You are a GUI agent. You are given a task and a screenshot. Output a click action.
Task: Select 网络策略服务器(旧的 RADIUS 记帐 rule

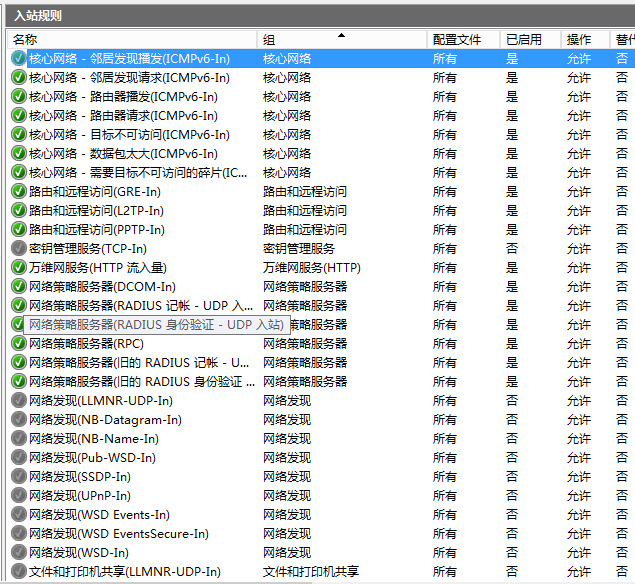pyautogui.click(x=139, y=363)
